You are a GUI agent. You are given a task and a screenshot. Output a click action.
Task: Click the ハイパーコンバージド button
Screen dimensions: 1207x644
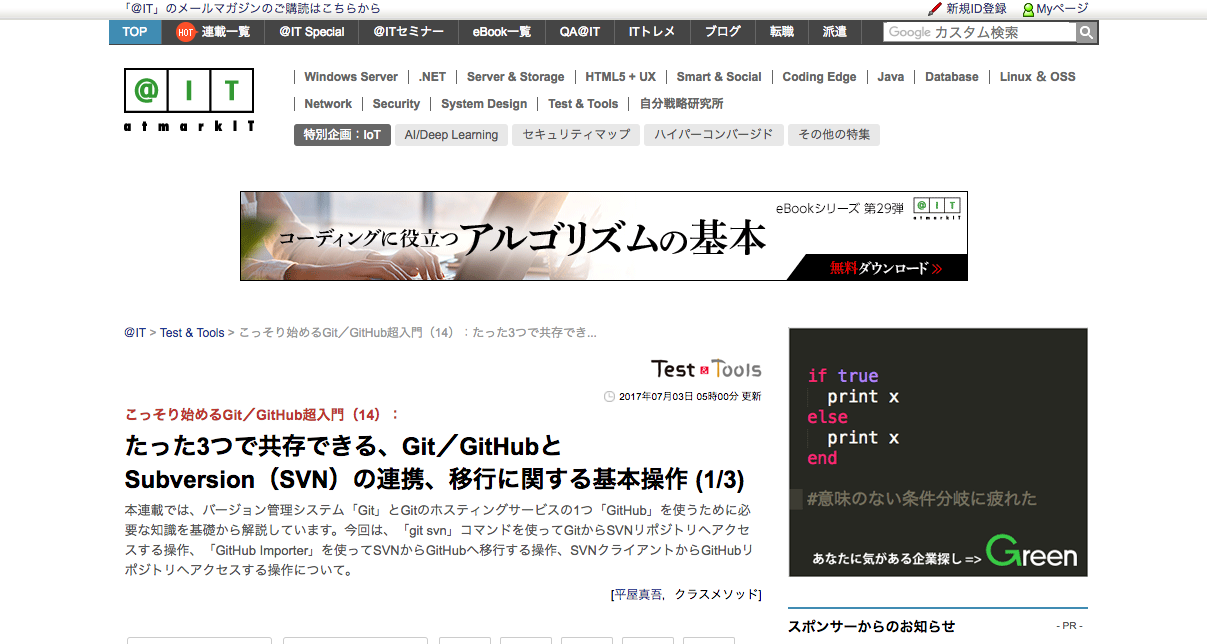[x=713, y=135]
